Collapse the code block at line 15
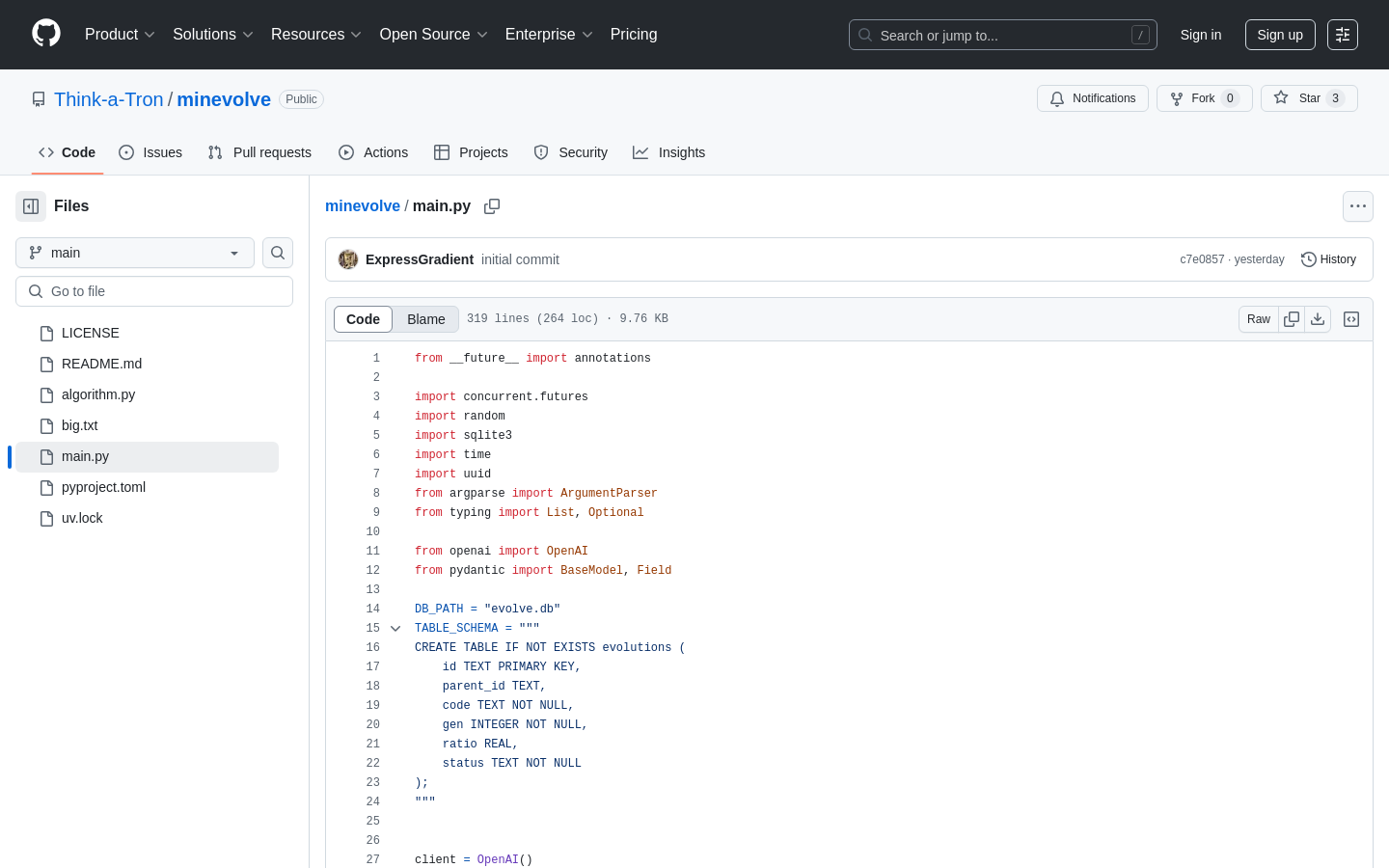 (x=395, y=628)
